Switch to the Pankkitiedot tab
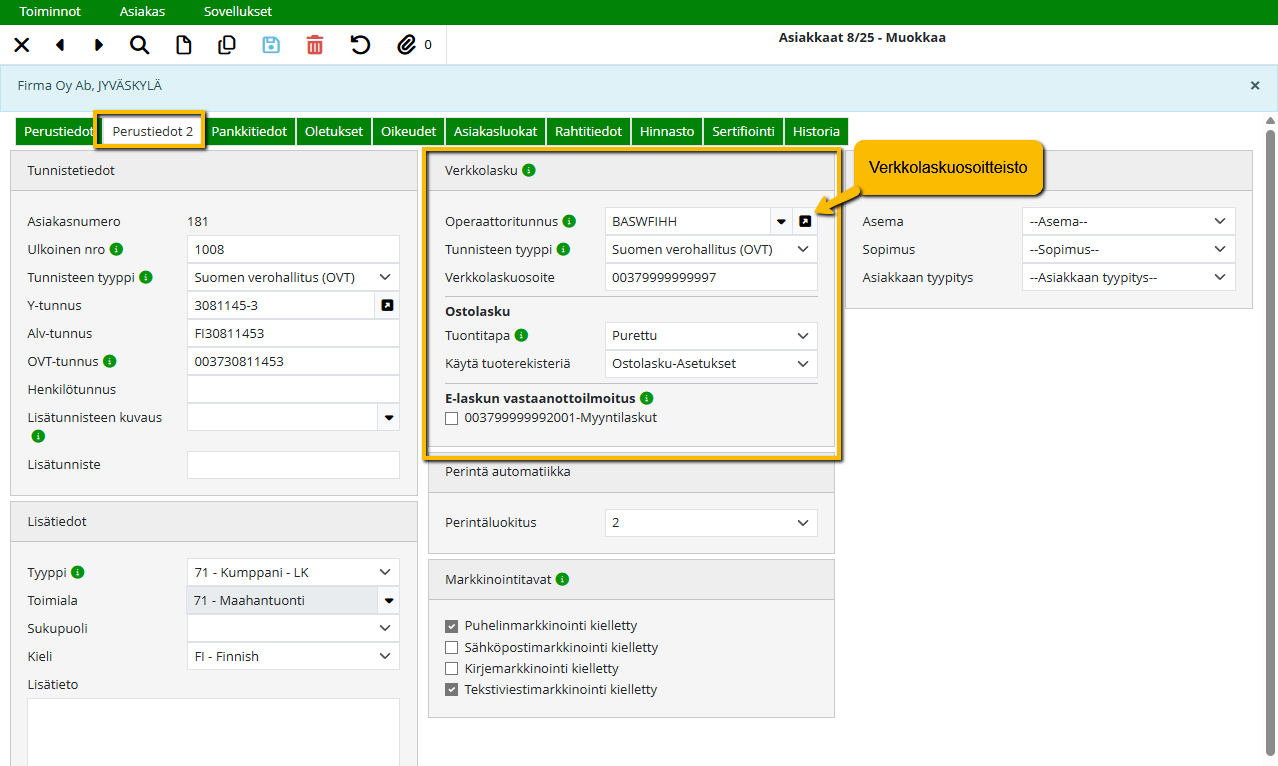 pos(249,131)
